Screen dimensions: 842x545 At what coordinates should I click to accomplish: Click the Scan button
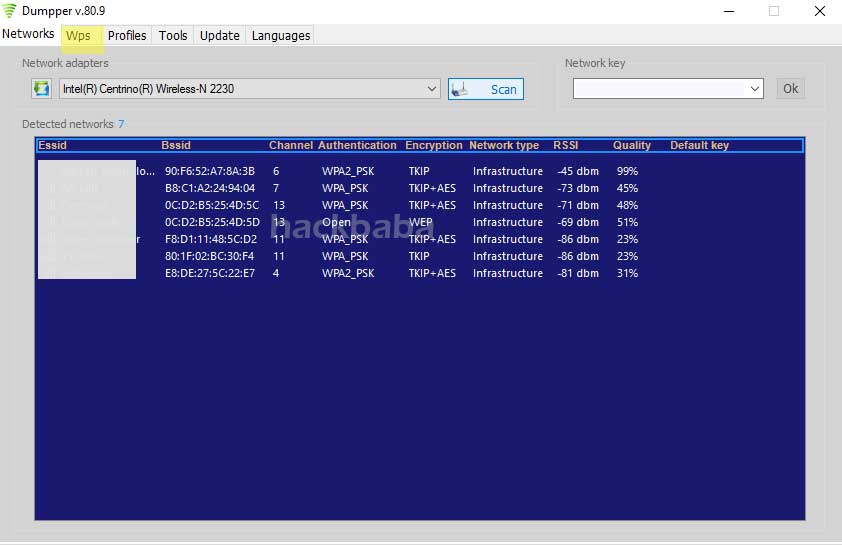coord(486,89)
